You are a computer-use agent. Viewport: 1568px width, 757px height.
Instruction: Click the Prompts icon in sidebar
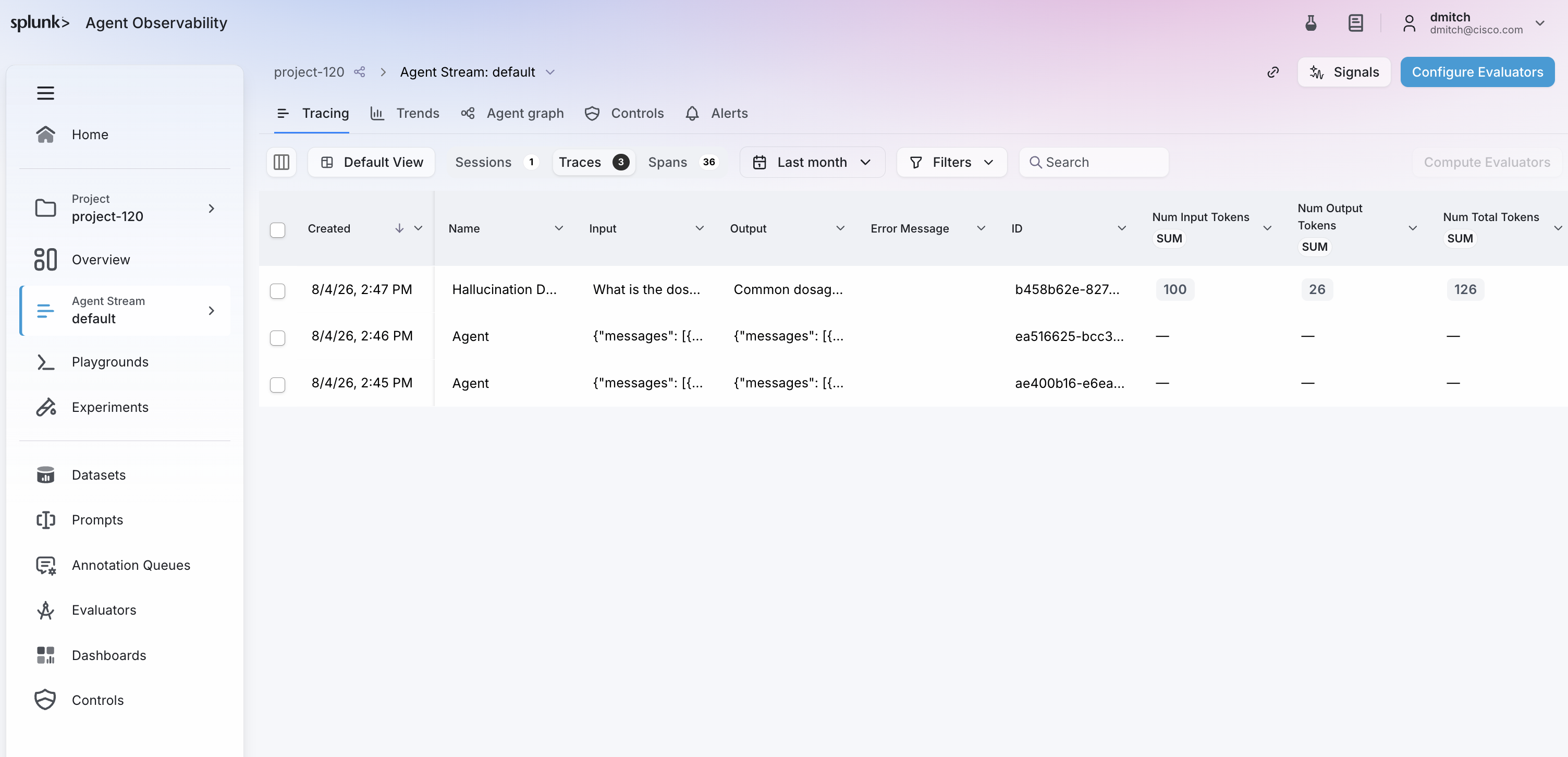(46, 519)
